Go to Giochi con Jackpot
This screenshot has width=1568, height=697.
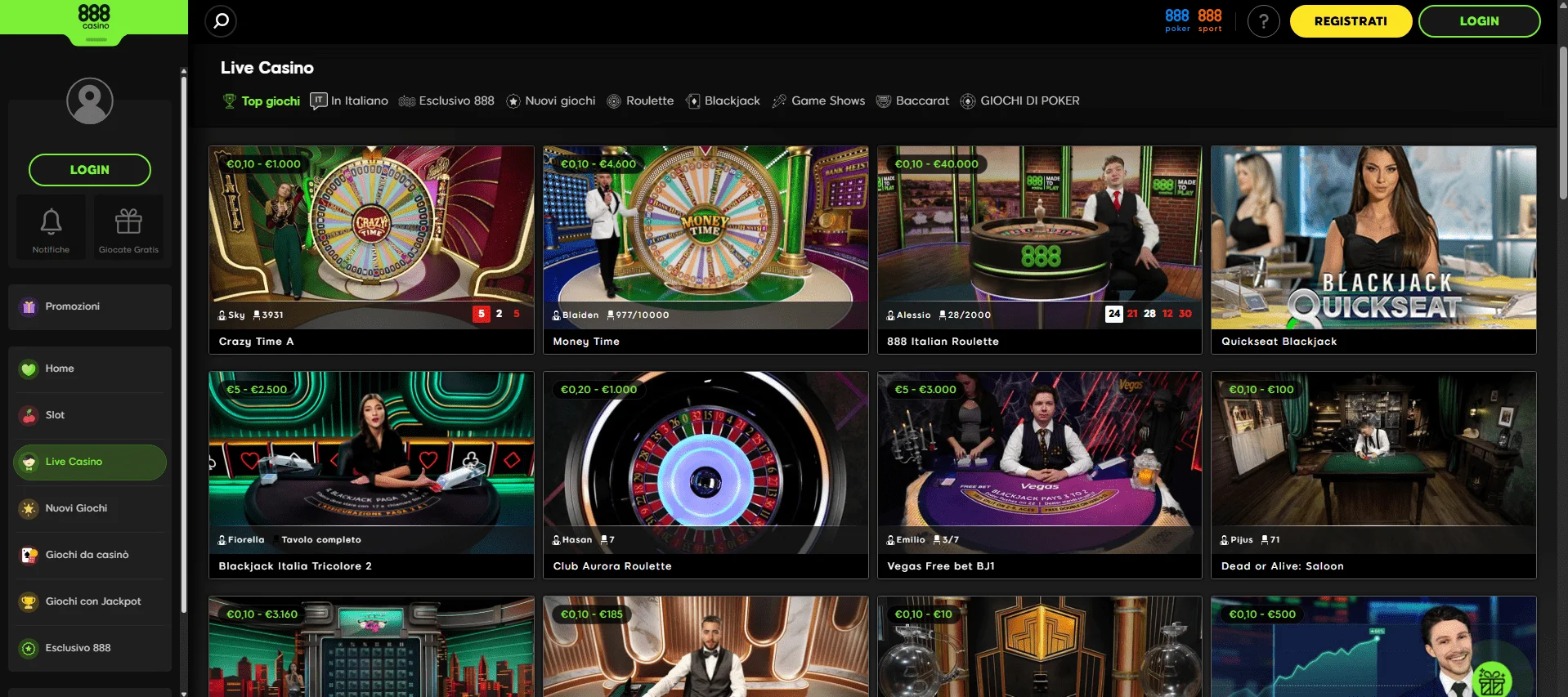90,601
